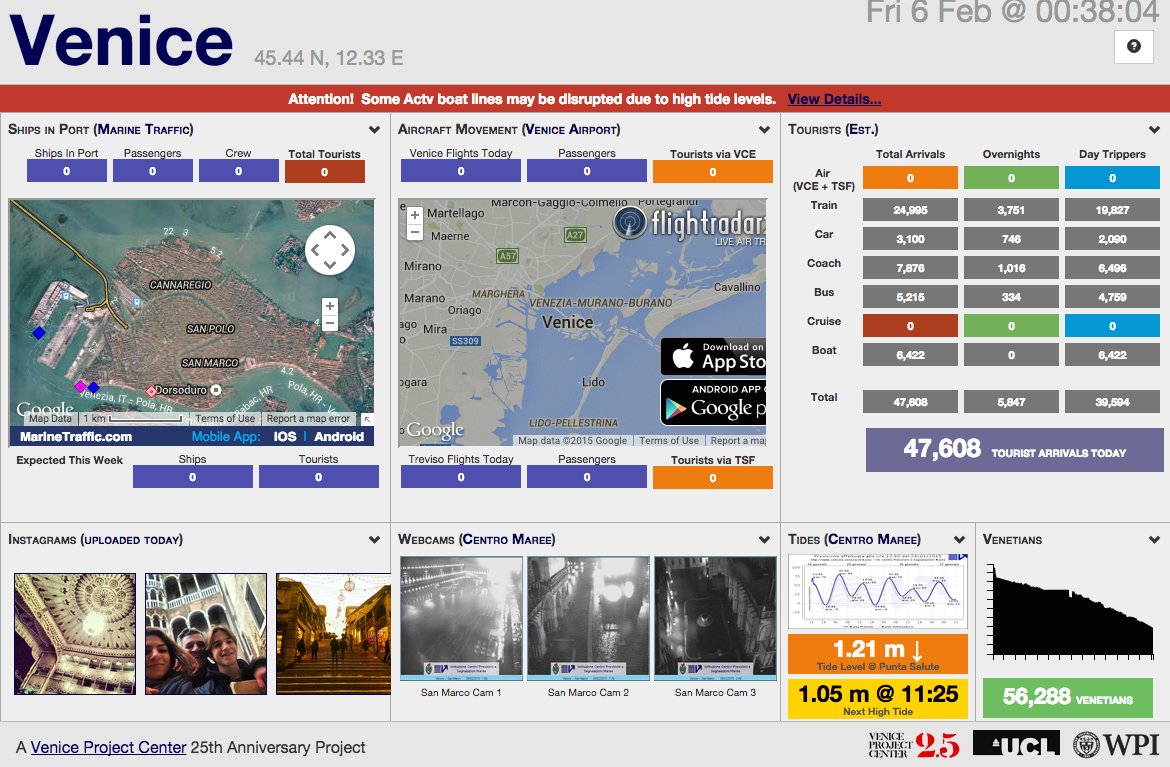Click the Coach day trippers value 6,496

point(1113,268)
